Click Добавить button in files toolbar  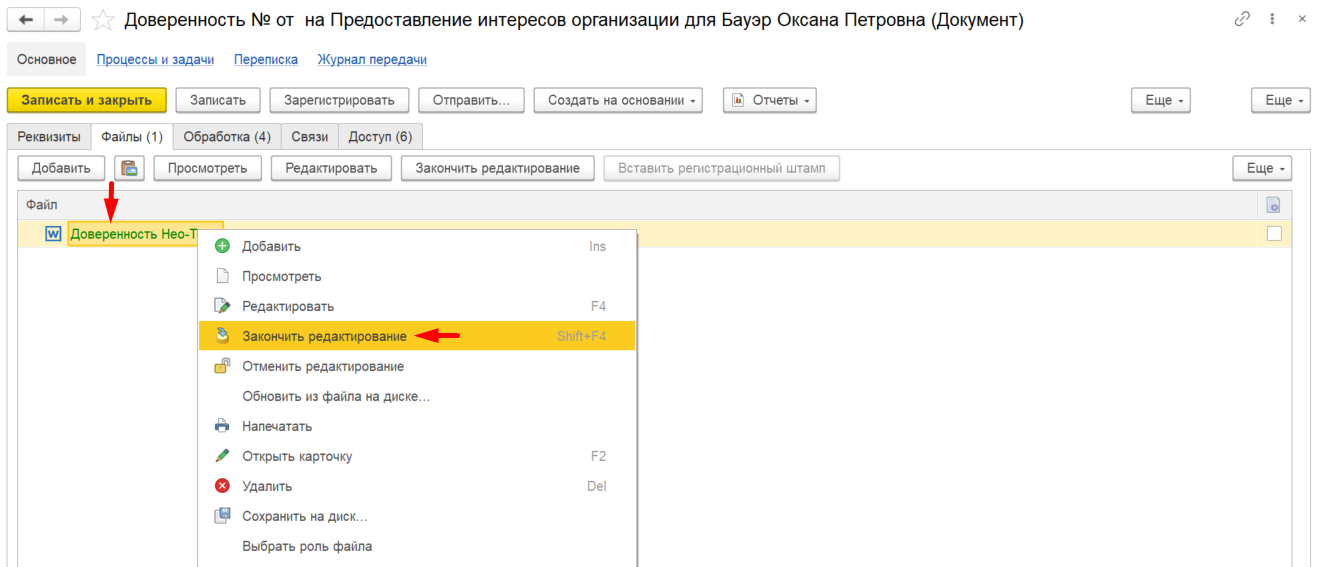61,168
